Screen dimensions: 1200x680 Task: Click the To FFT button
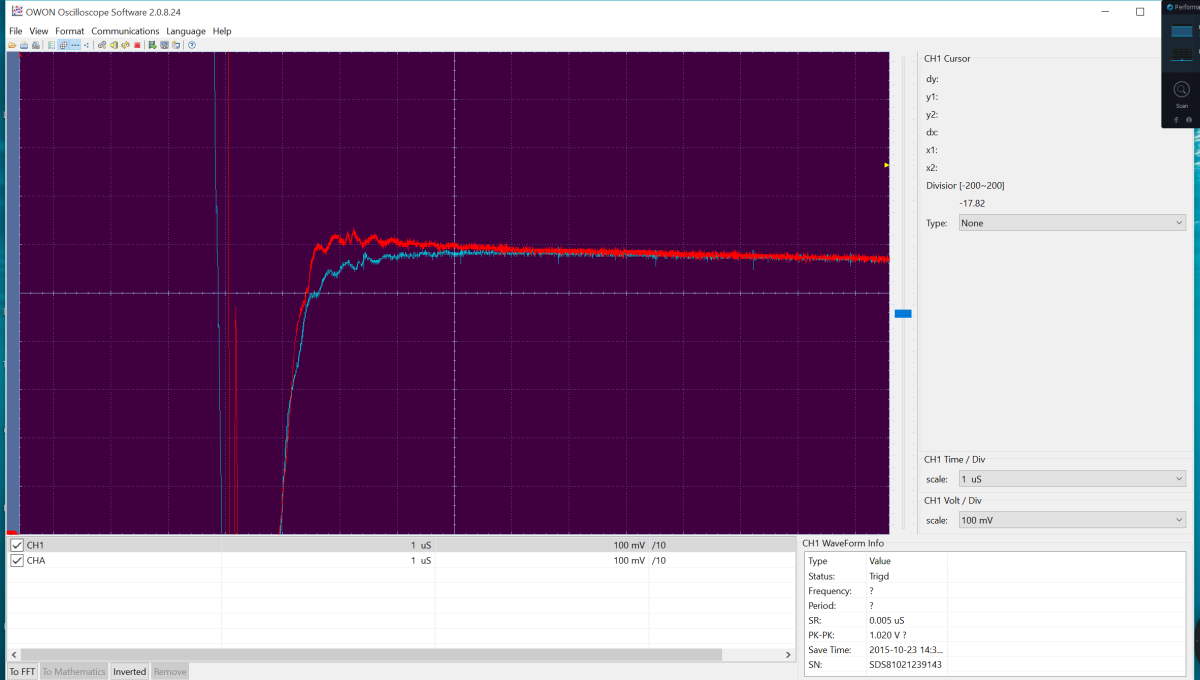pyautogui.click(x=22, y=671)
